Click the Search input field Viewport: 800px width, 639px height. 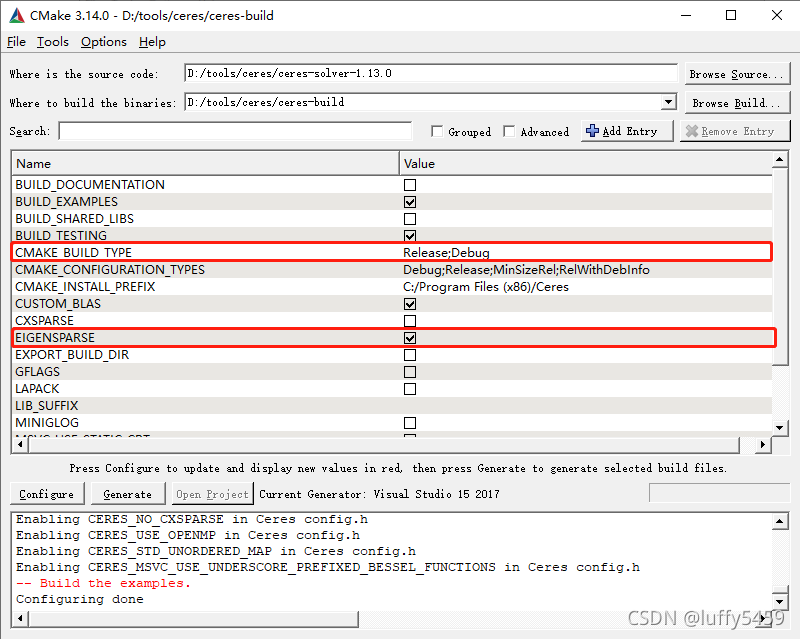click(235, 131)
